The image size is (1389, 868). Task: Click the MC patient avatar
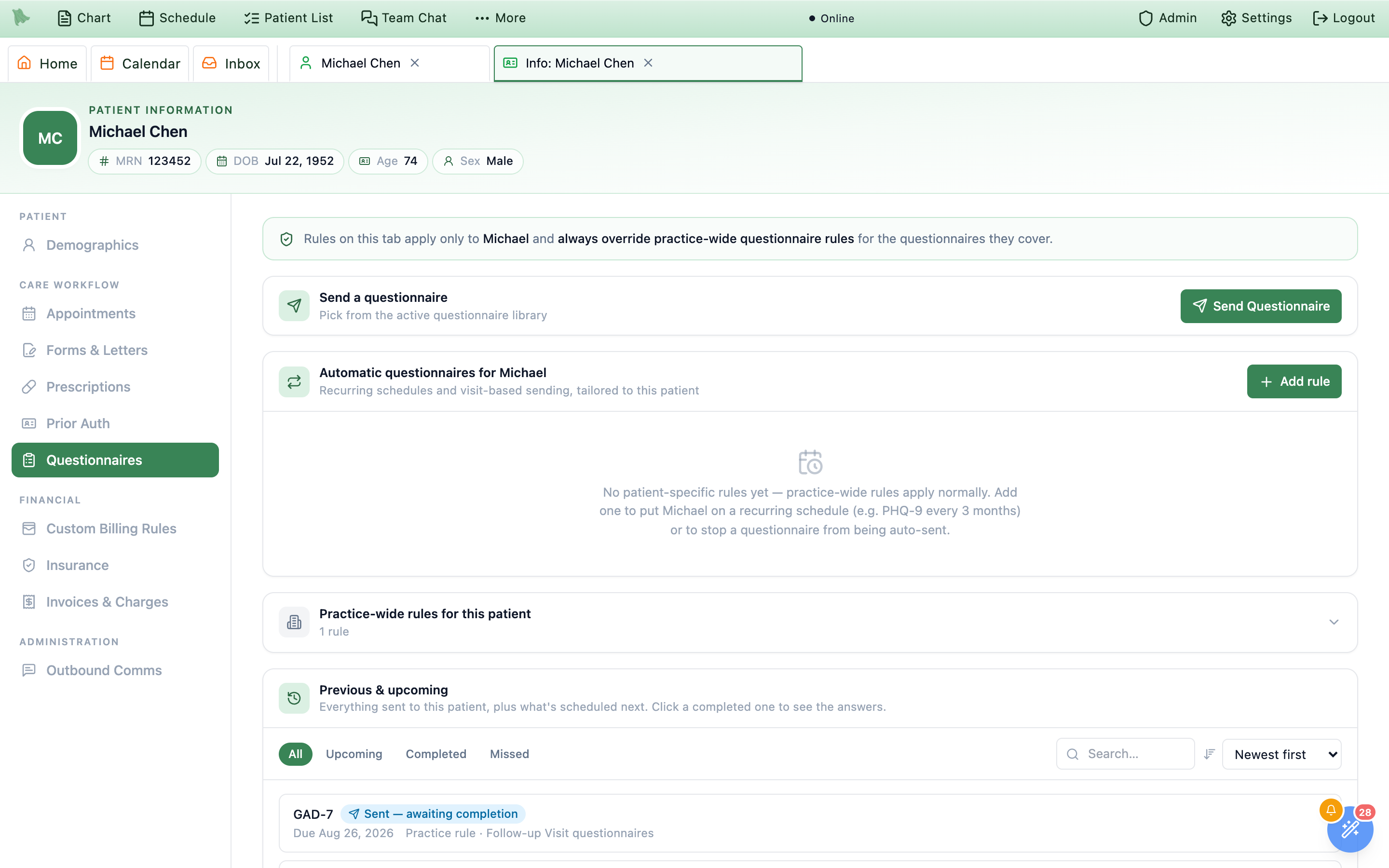tap(50, 138)
